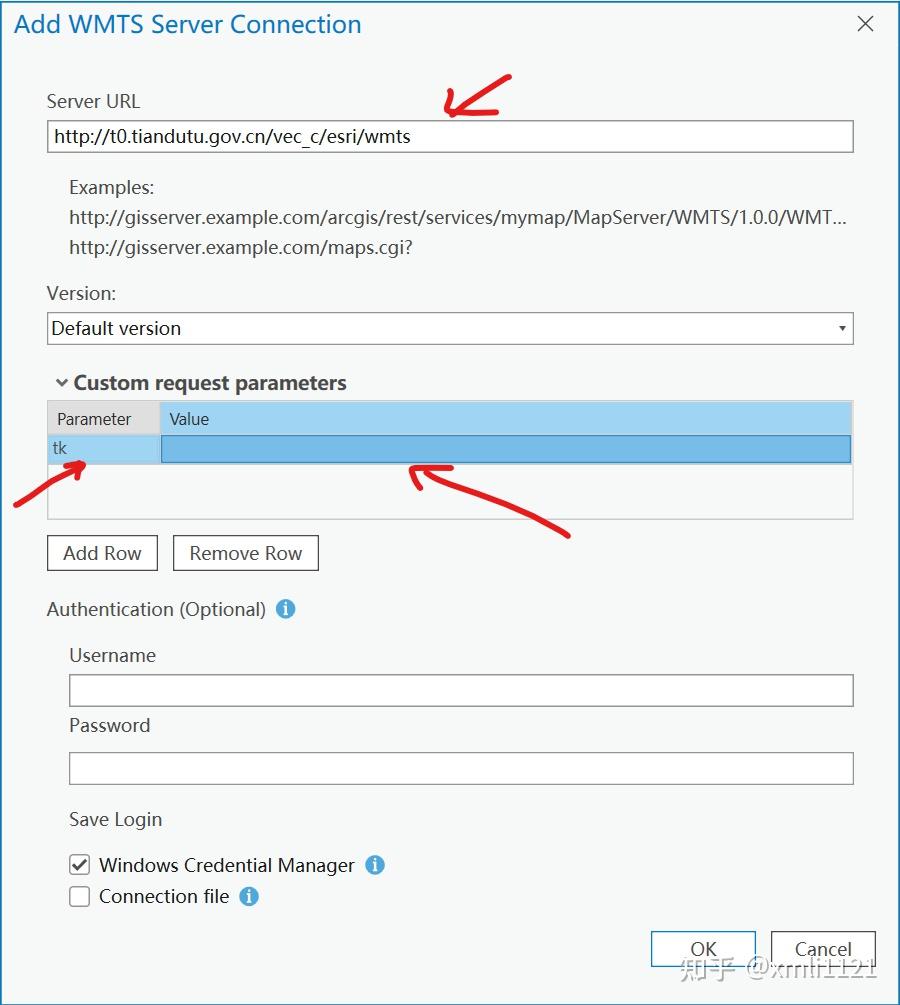The width and height of the screenshot is (900, 1005).
Task: Click info icon beside Windows Credential Manager
Action: tap(375, 865)
